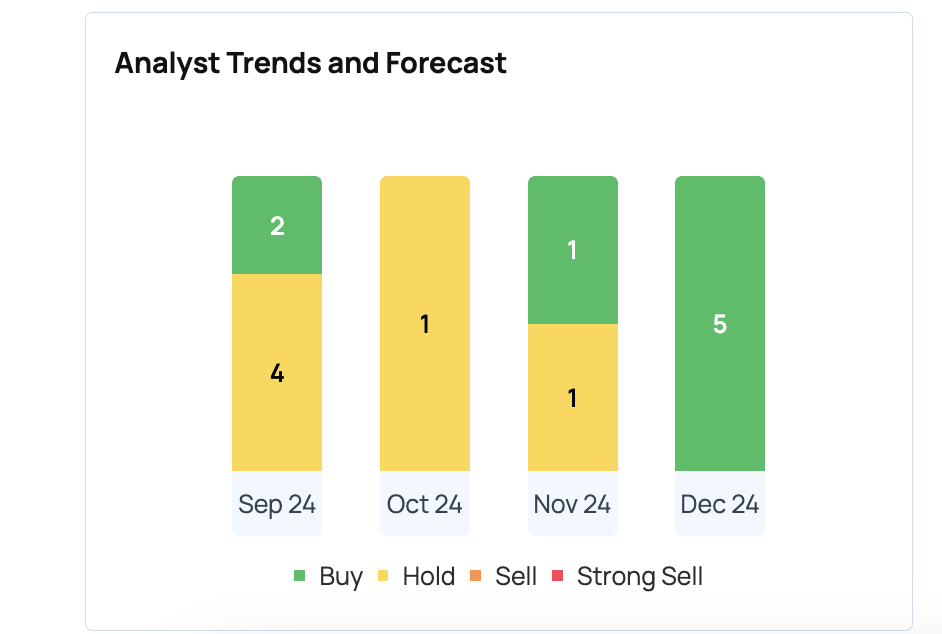Image resolution: width=942 pixels, height=634 pixels.
Task: Toggle the Hold series legend label
Action: coord(428,577)
